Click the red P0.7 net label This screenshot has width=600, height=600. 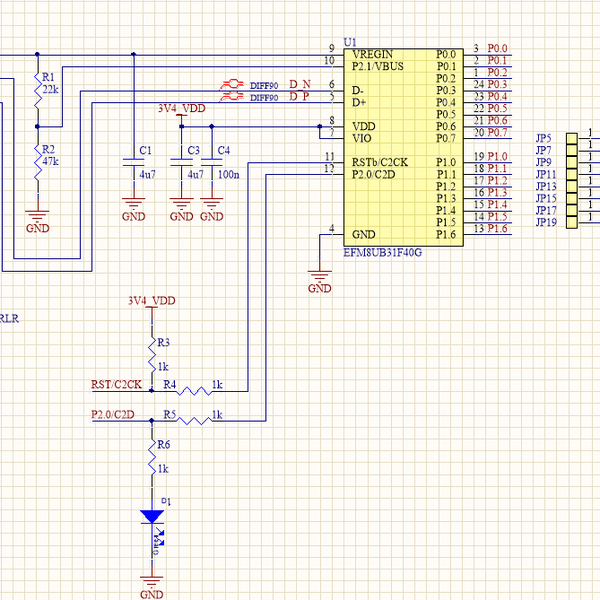click(497, 132)
